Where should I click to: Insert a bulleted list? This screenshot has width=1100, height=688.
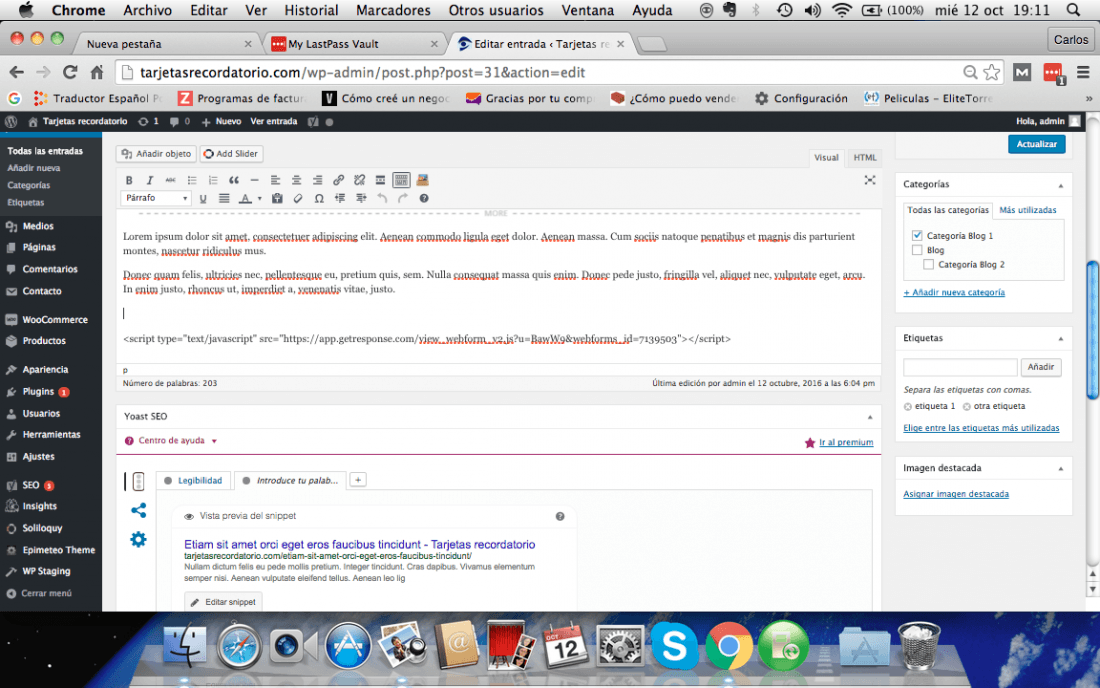point(192,180)
